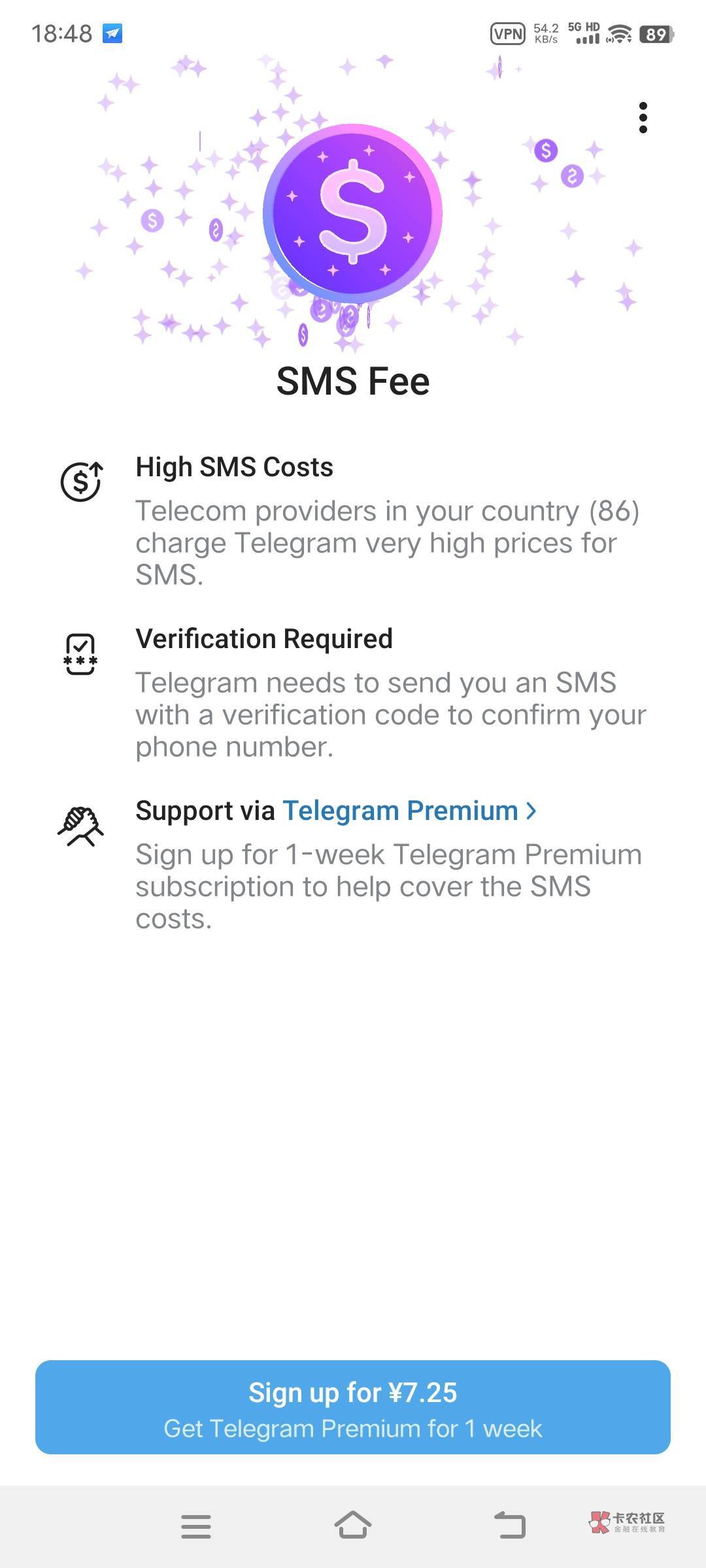The image size is (706, 1568).
Task: Tap the battery level indicator
Action: [656, 34]
